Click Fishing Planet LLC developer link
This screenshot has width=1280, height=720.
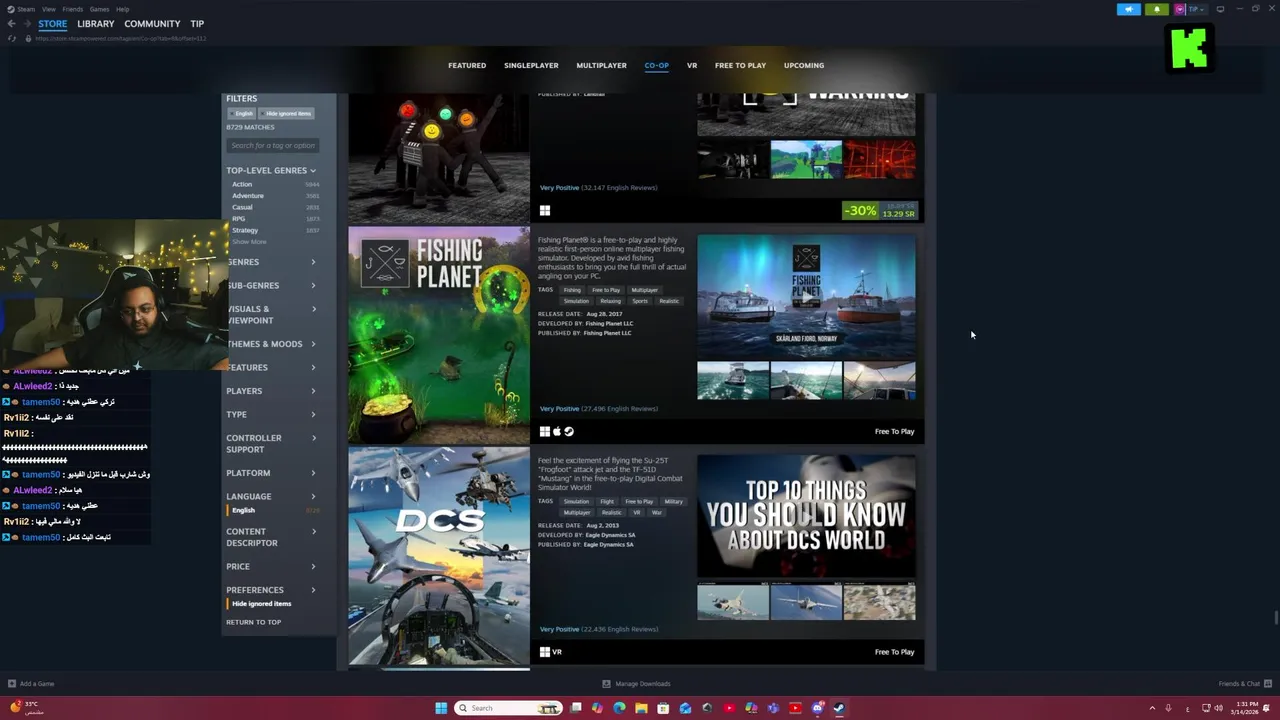tap(608, 323)
